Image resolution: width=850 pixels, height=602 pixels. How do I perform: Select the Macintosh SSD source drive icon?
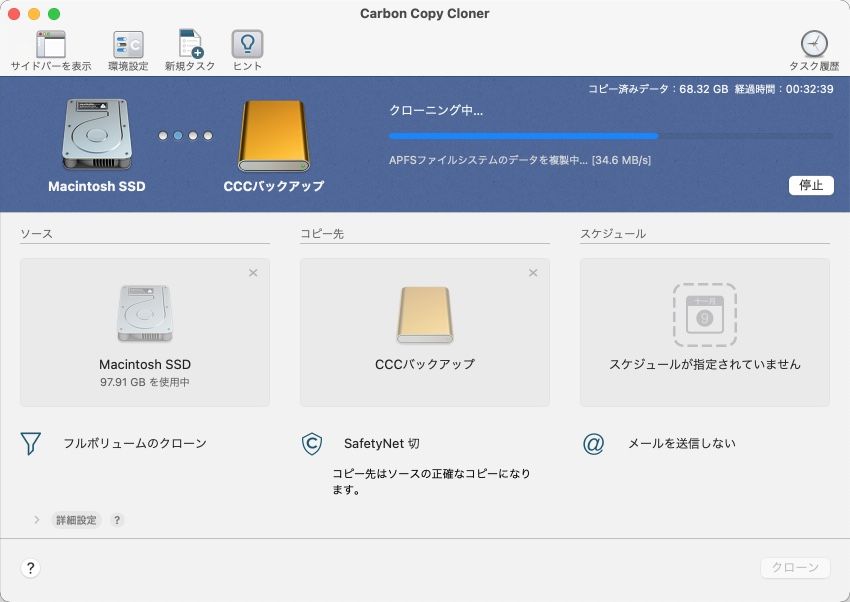(x=145, y=313)
